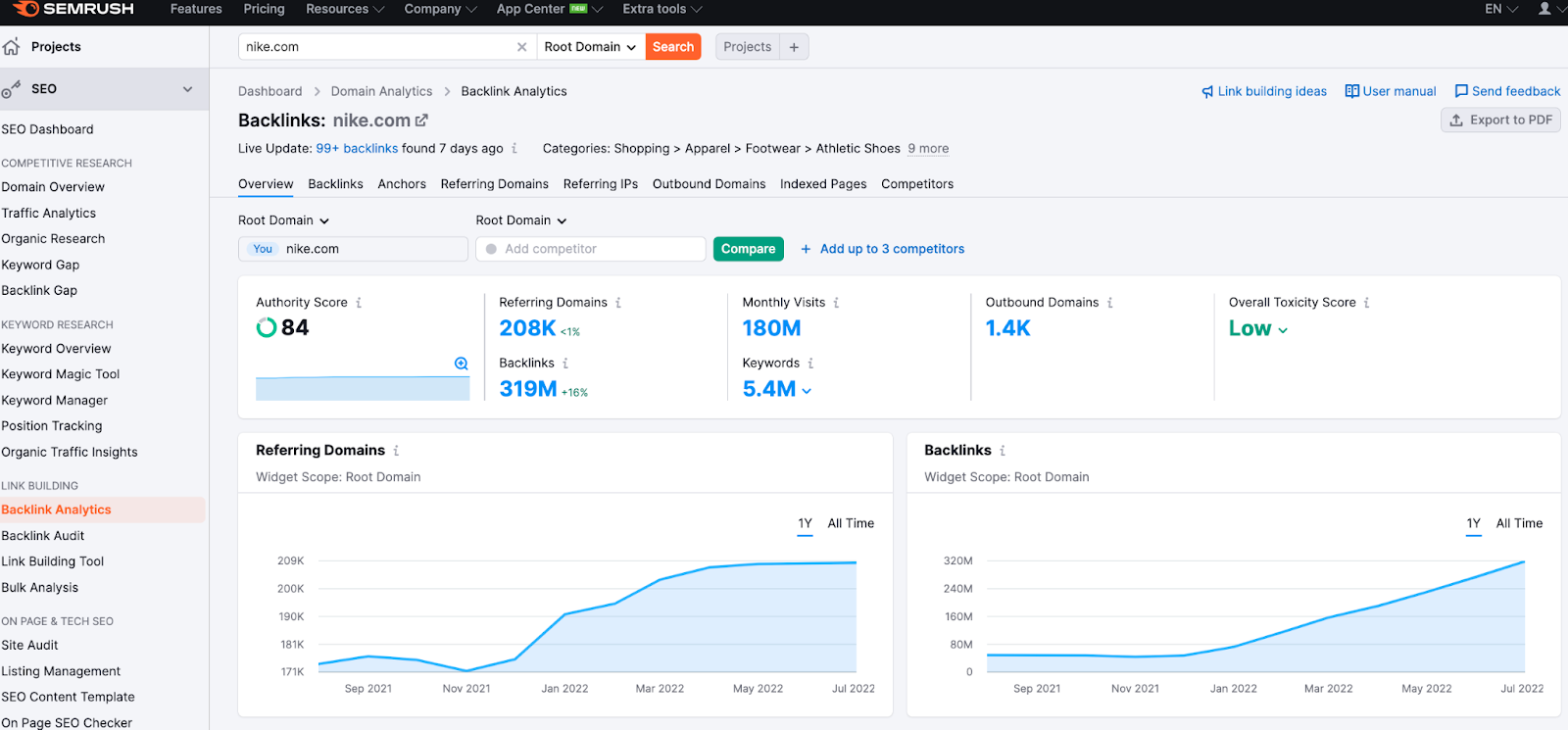Select 1Y range in Referring Domains chart
The height and width of the screenshot is (730, 1568).
[x=805, y=523]
